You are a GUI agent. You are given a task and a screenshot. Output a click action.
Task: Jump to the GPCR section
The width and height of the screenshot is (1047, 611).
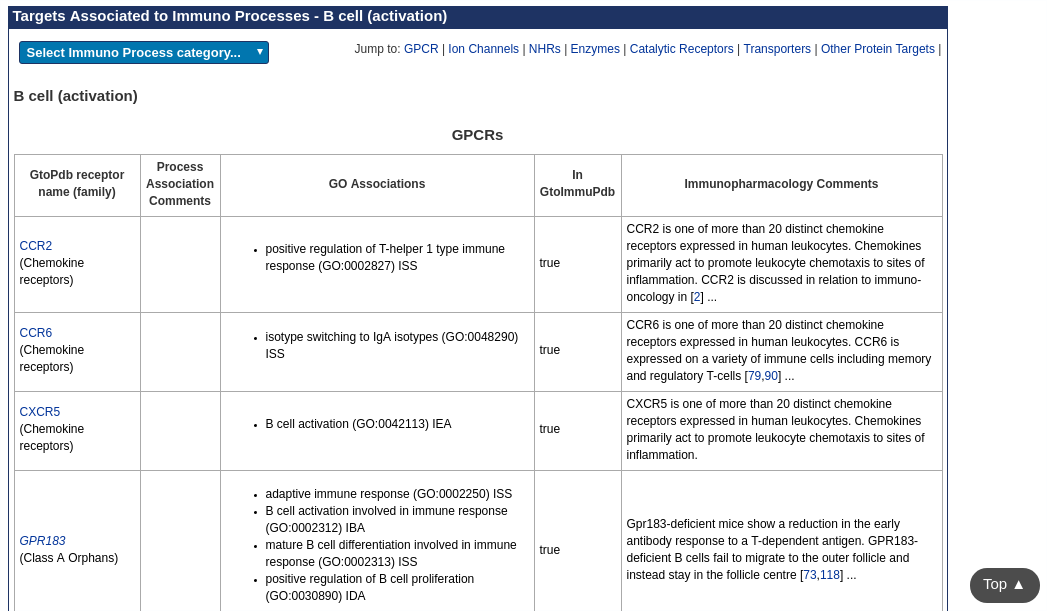(421, 49)
